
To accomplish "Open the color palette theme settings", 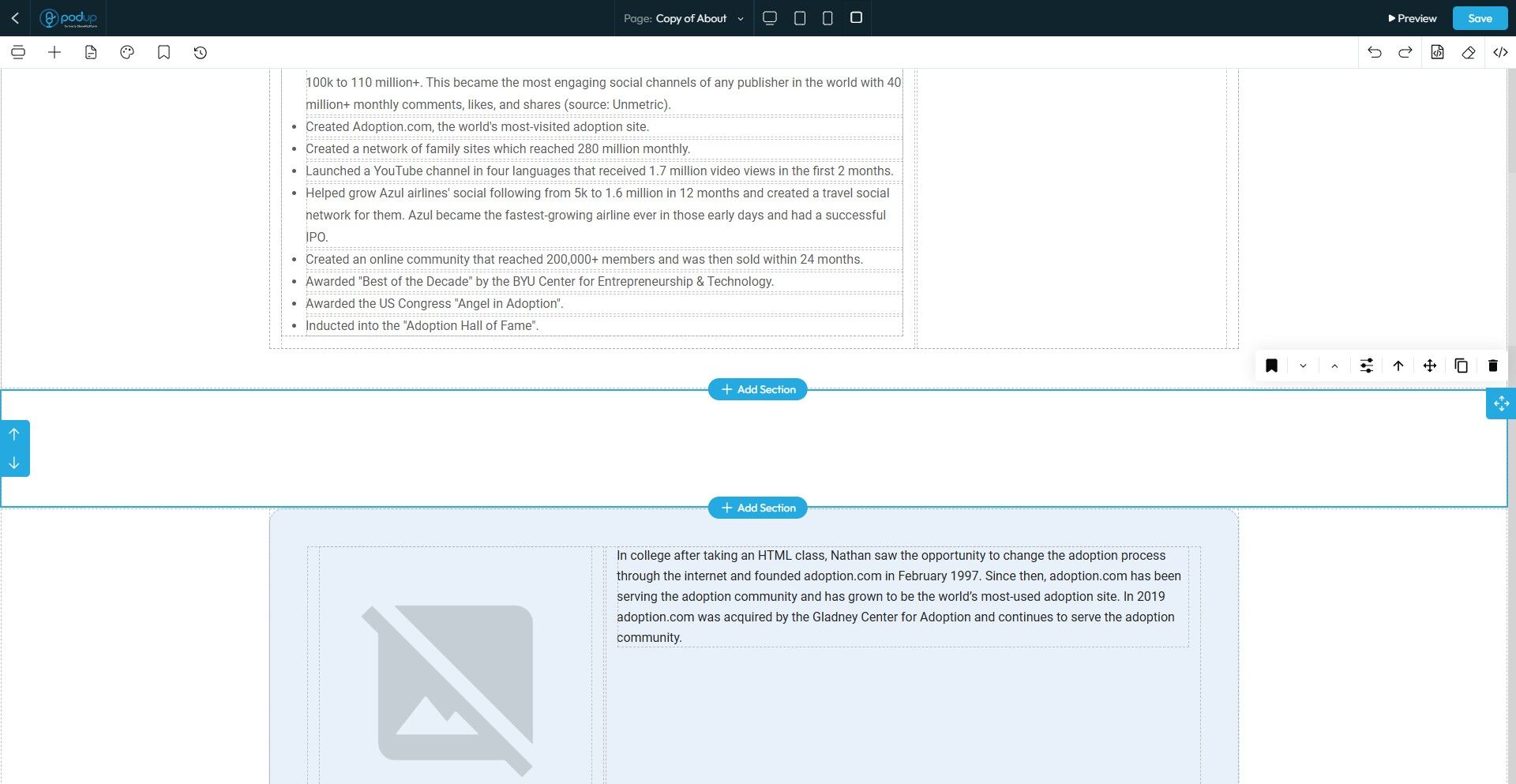I will (x=127, y=52).
